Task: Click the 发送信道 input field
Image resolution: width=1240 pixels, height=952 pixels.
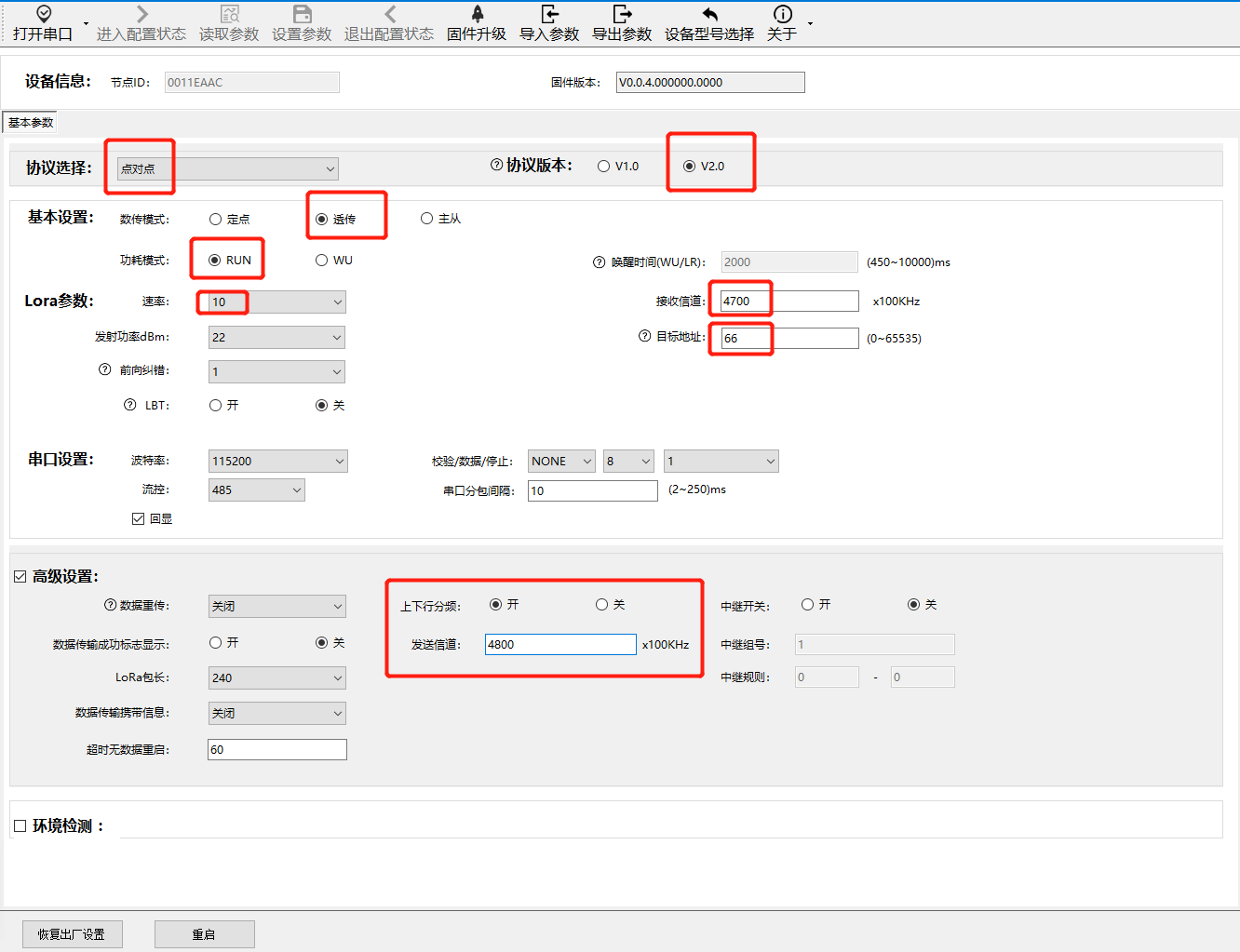Action: pos(559,644)
